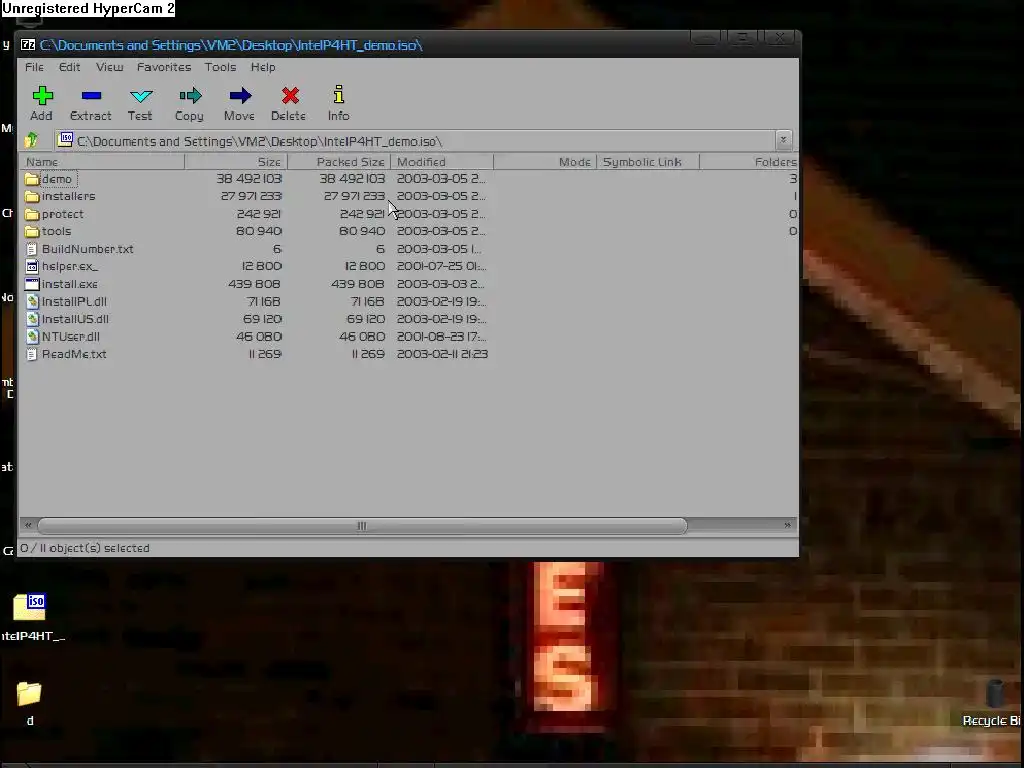
Task: Open the Help menu
Action: (x=263, y=67)
